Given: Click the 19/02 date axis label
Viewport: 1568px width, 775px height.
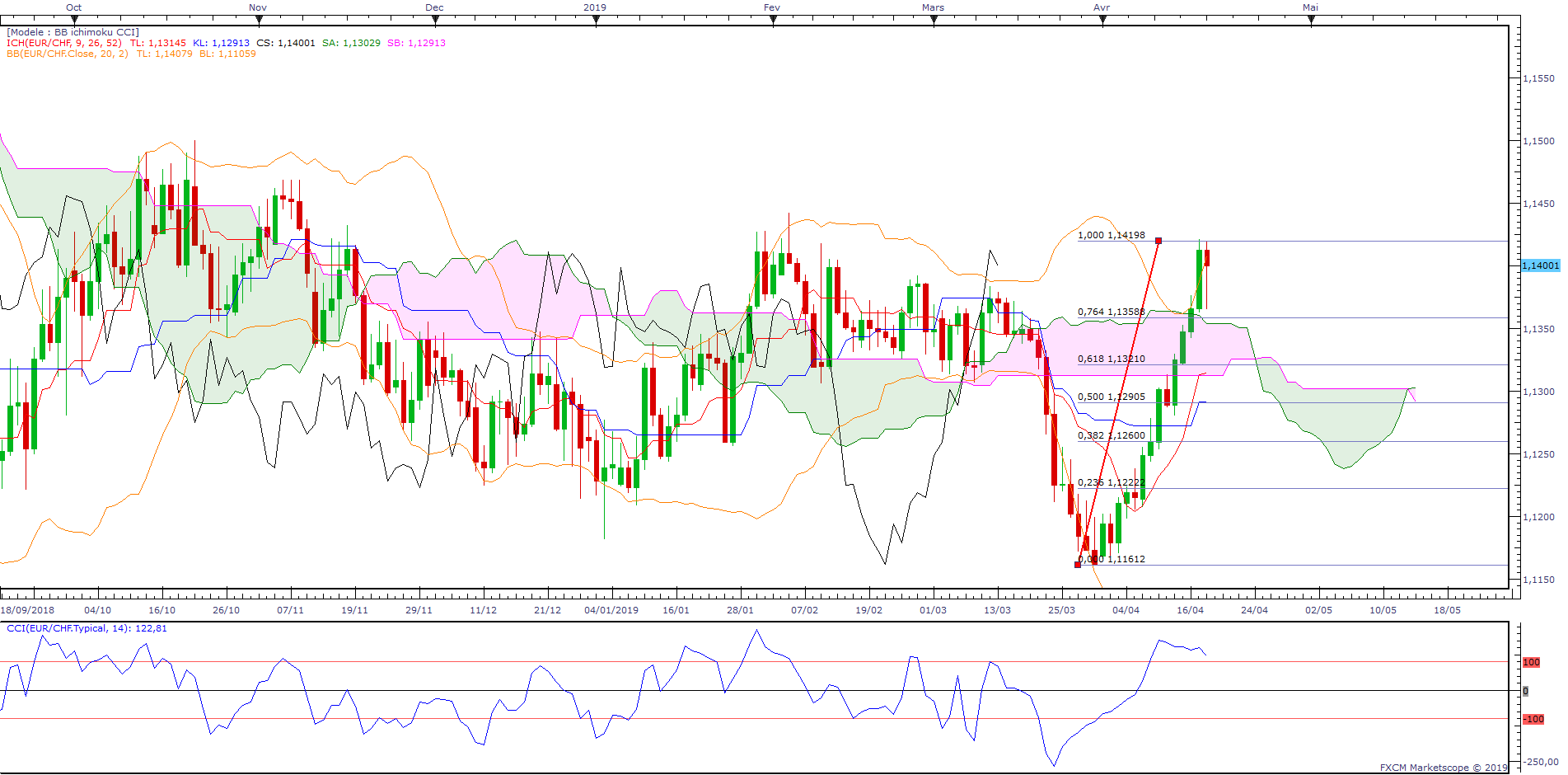Looking at the screenshot, I should [x=868, y=610].
